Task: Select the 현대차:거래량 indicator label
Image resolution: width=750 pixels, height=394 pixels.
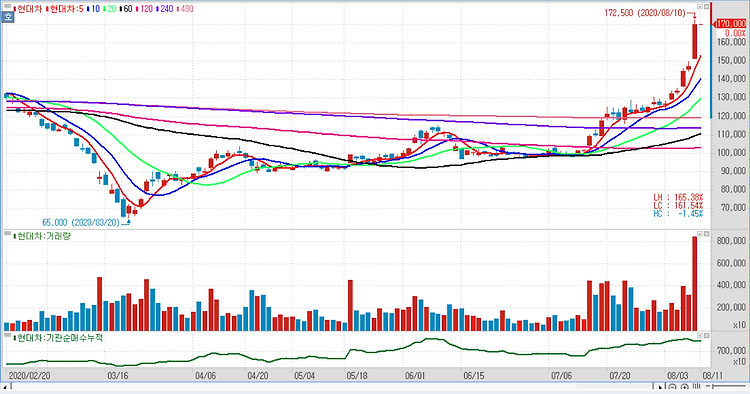Action: click(42, 236)
